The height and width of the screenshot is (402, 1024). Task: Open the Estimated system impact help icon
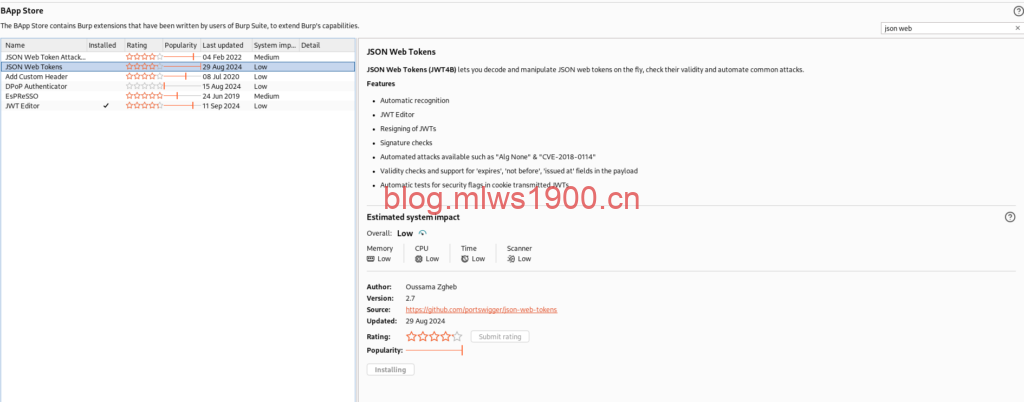1010,217
